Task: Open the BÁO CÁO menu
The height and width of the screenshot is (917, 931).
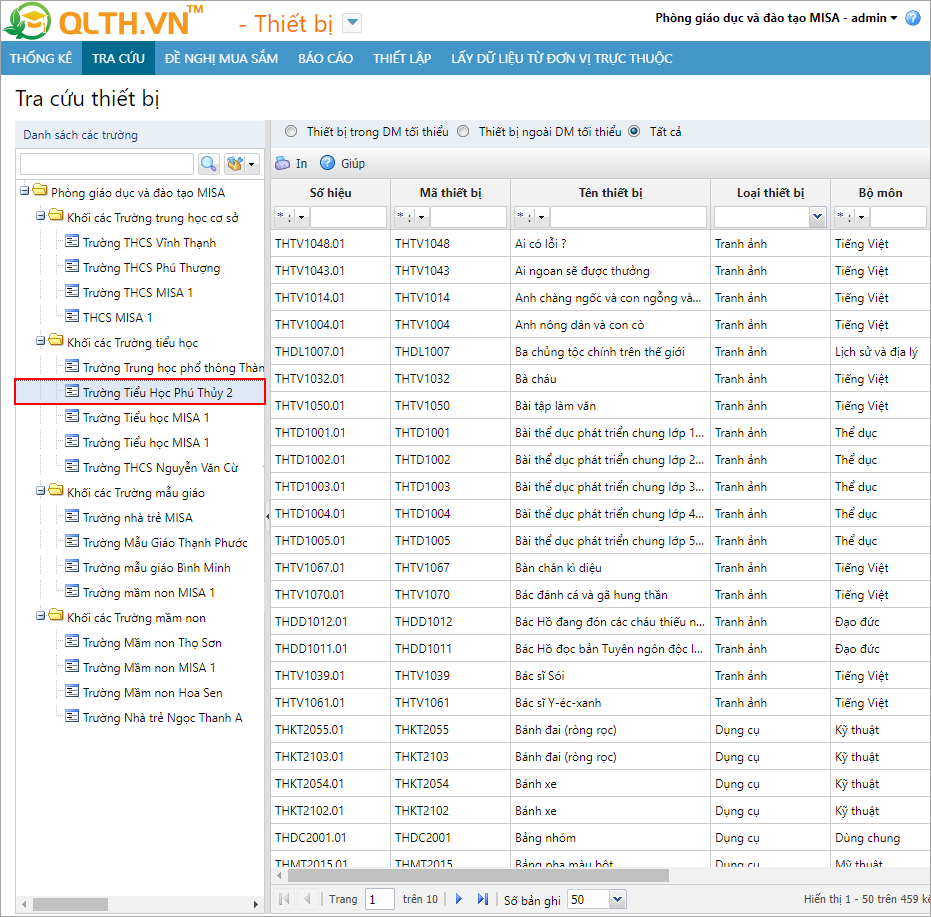Action: (x=325, y=58)
